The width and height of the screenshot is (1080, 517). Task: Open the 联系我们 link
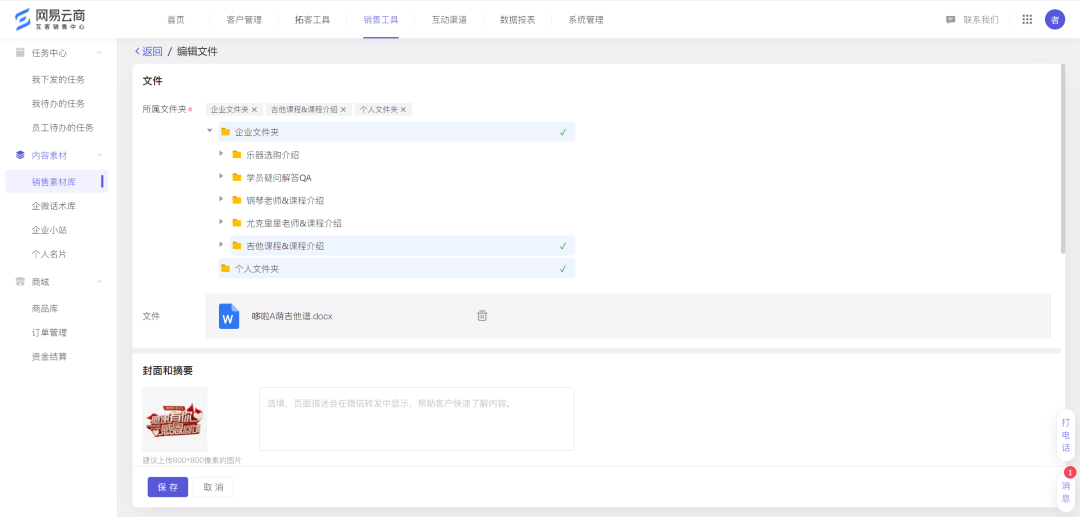tap(981, 20)
